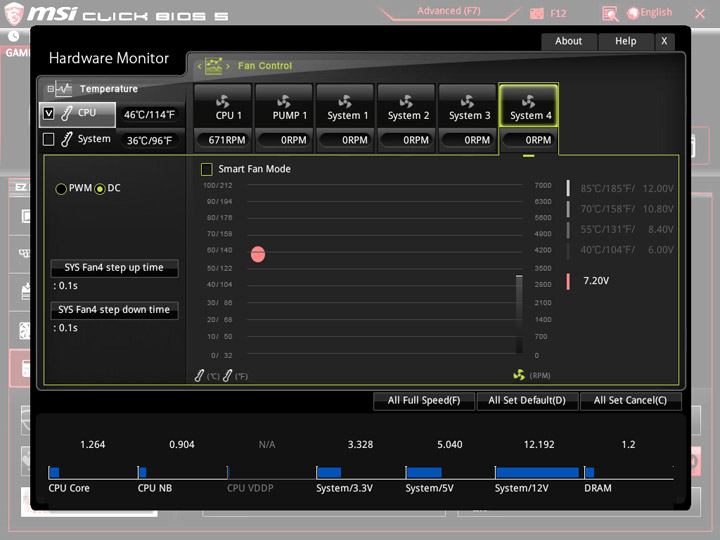This screenshot has width=720, height=540.
Task: Click the System/3.3V label
Action: tap(344, 488)
